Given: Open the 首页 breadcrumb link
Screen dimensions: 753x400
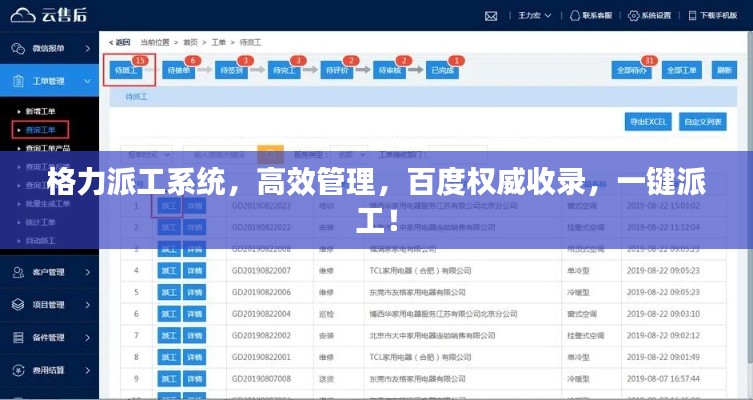Looking at the screenshot, I should tap(190, 42).
